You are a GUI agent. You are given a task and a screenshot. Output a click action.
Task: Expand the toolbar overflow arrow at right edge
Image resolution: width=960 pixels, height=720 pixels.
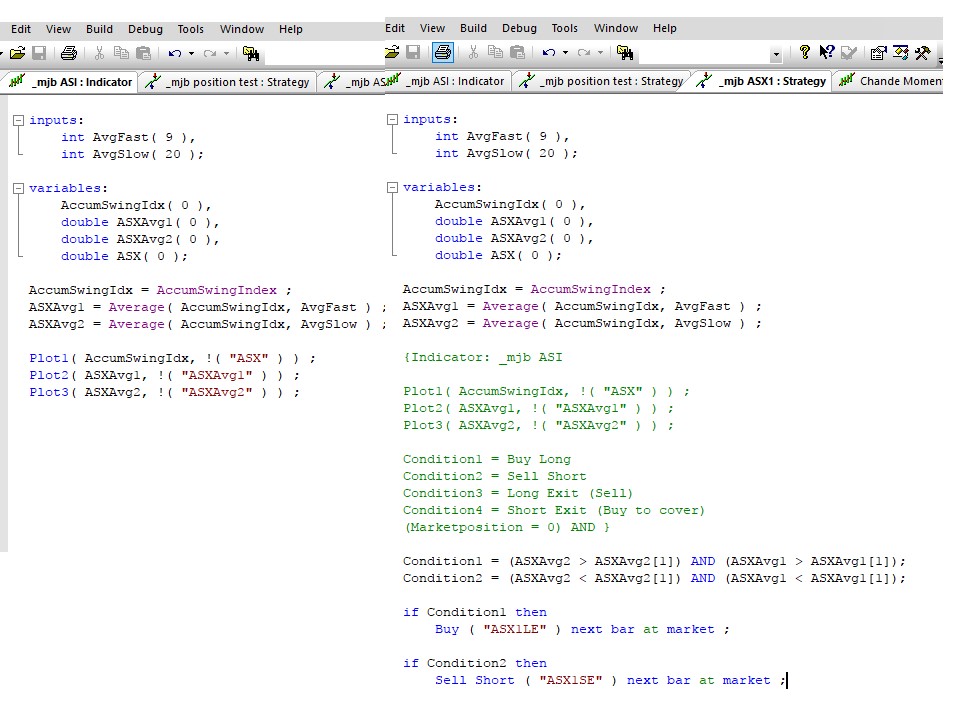tap(940, 59)
